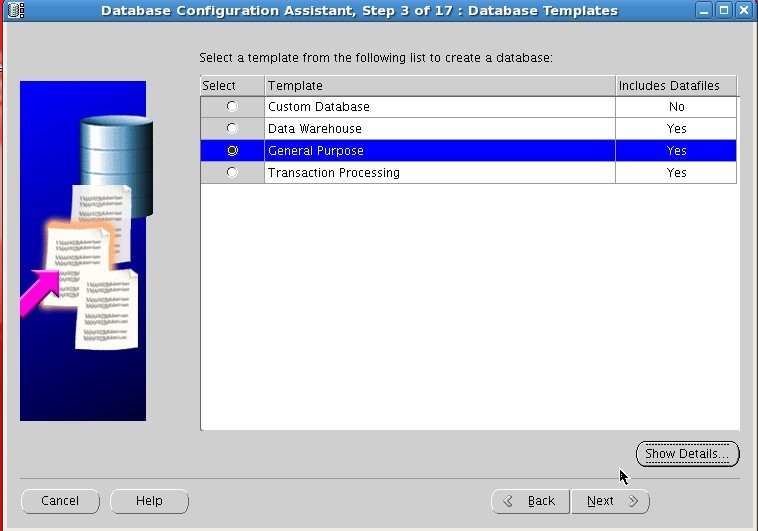This screenshot has width=758, height=531.
Task: Click the General Purpose template name
Action: (x=316, y=150)
